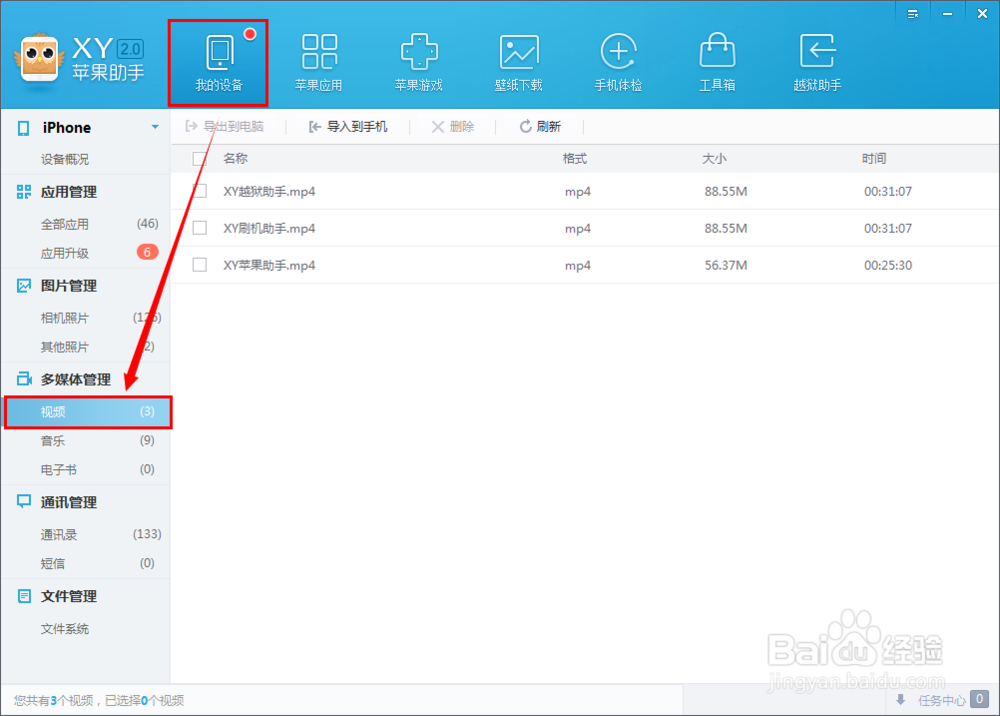
Task: Open the 苹果应用 apps tab
Action: pyautogui.click(x=318, y=63)
